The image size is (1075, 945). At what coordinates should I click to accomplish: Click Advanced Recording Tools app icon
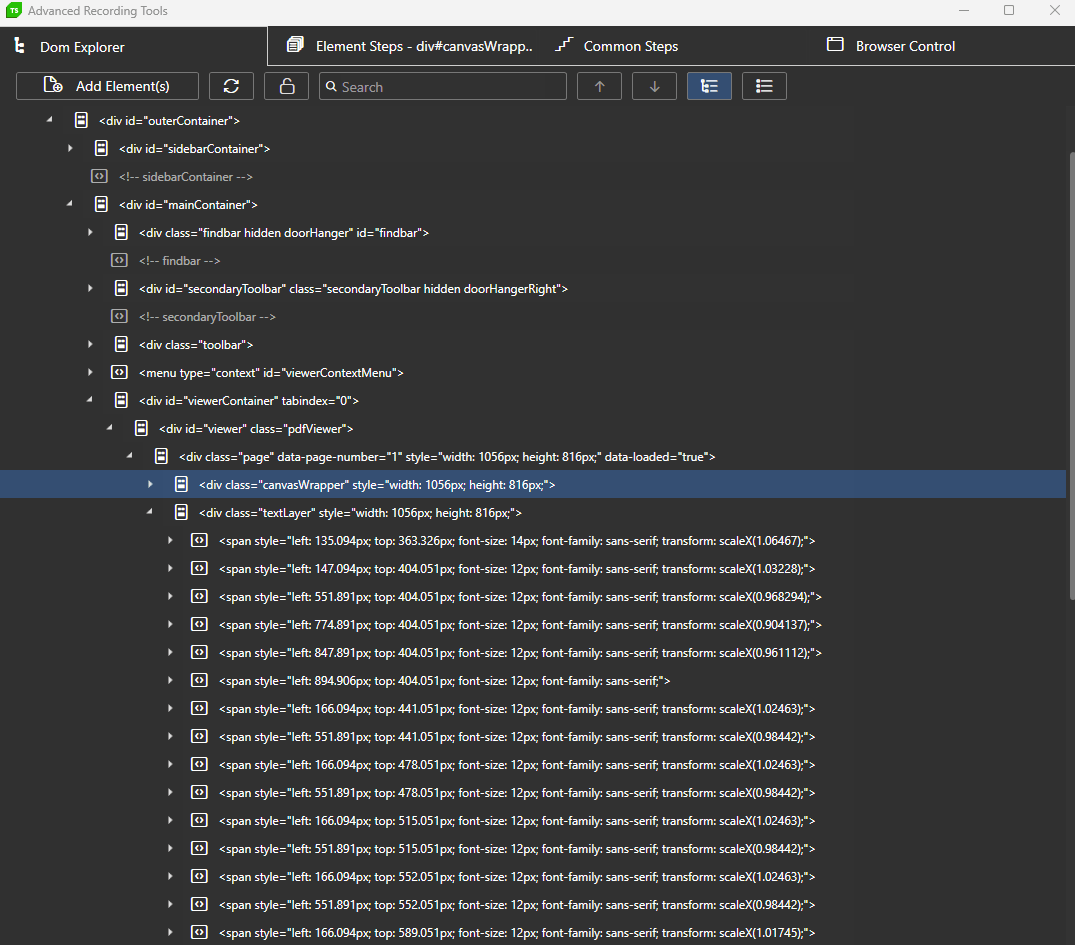click(x=14, y=10)
